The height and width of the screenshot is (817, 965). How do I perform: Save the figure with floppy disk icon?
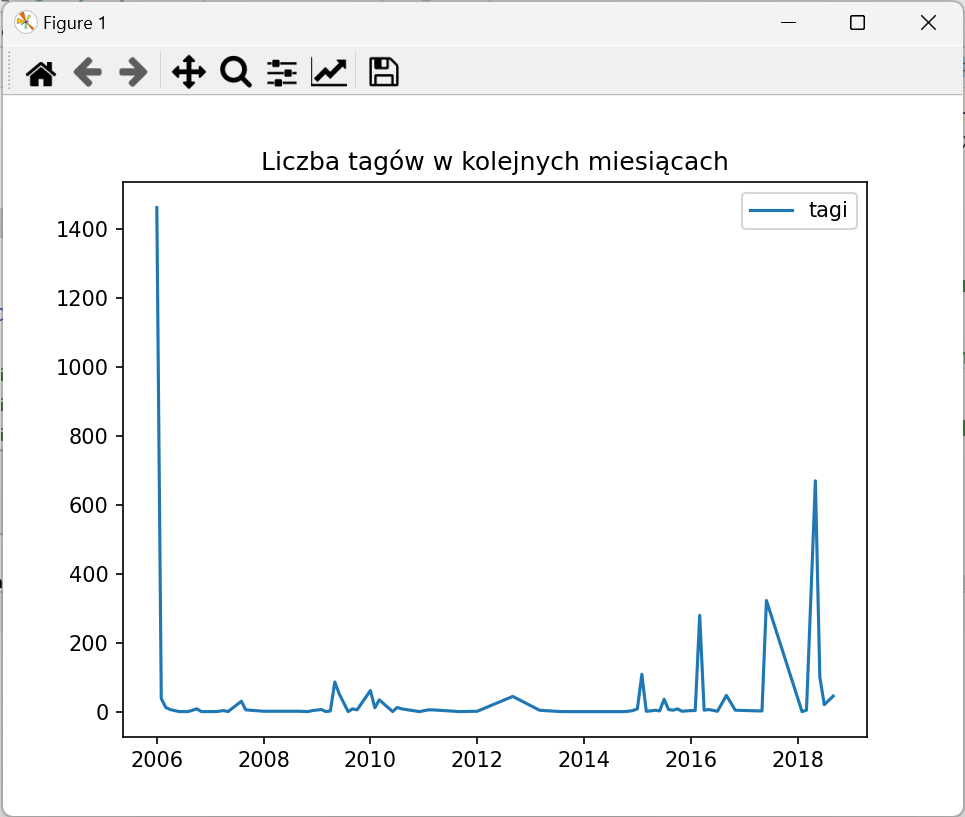click(x=384, y=72)
